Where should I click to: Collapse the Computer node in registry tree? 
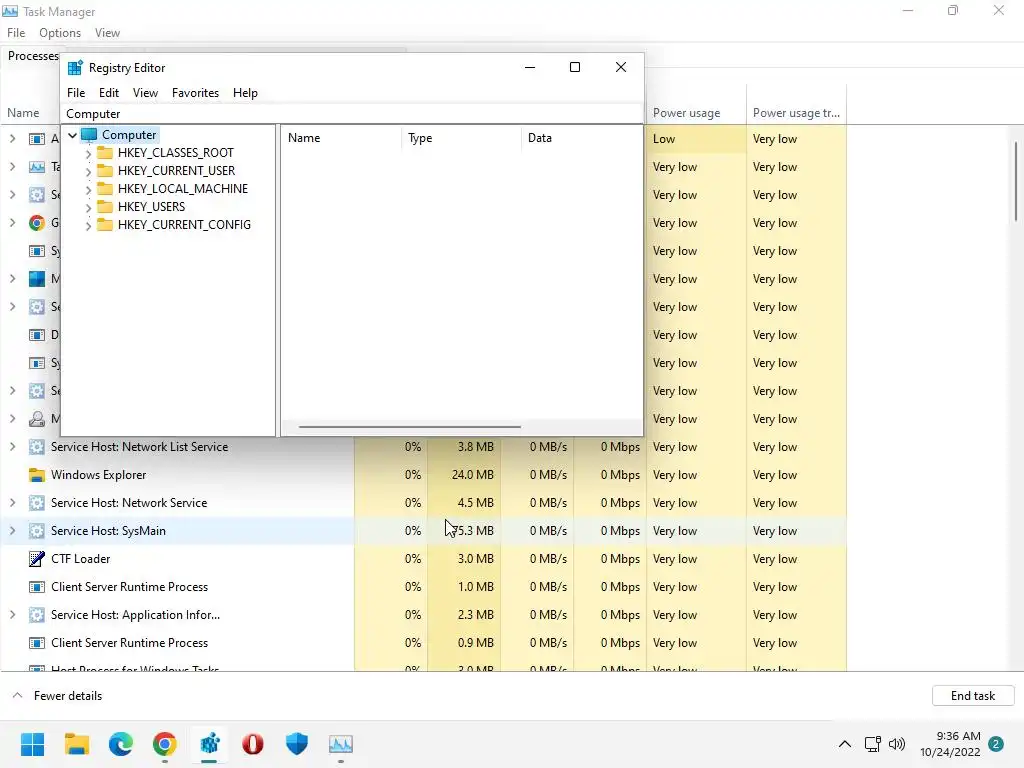[72, 135]
